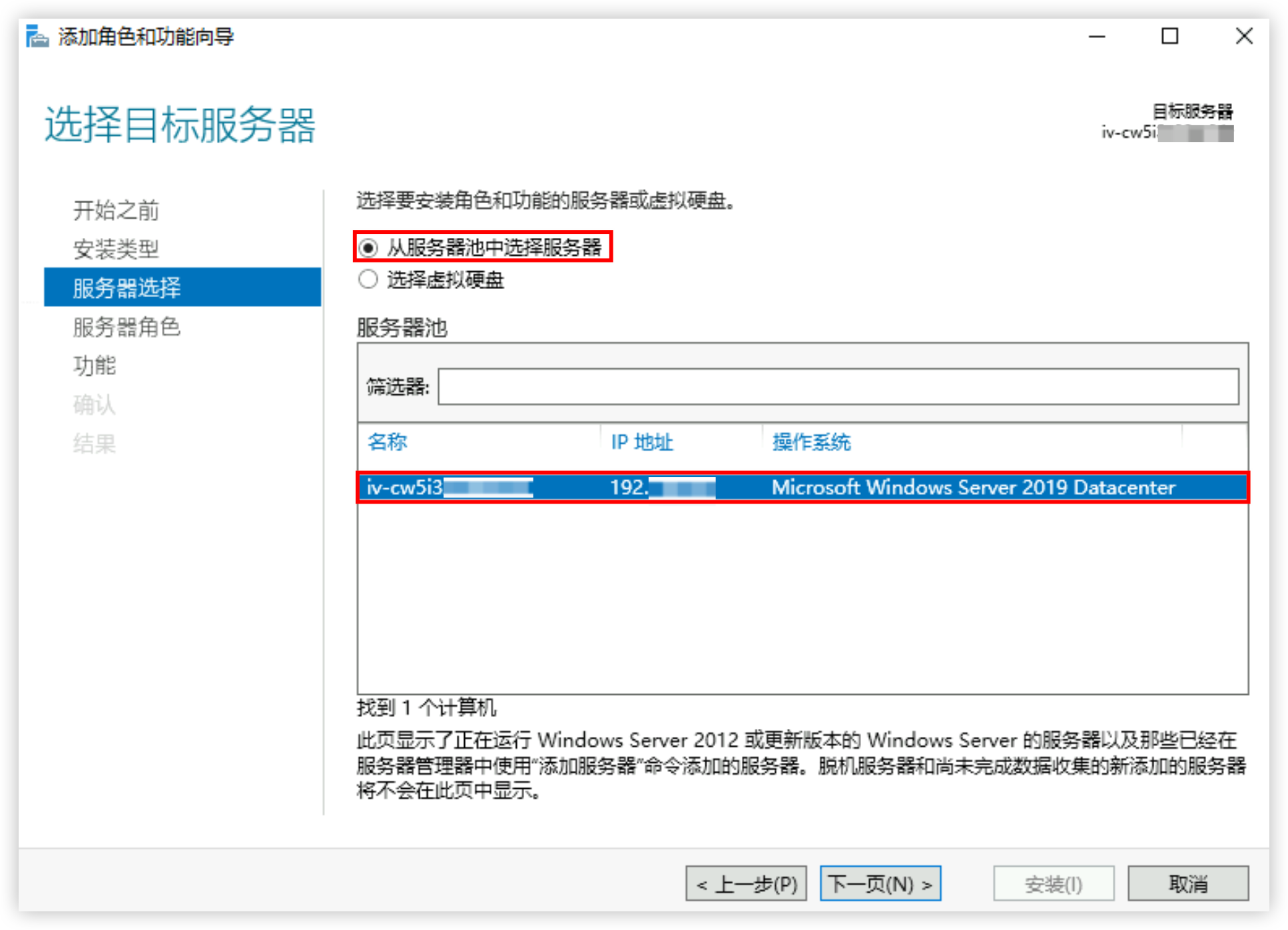Click the wizard icon in title bar
The height and width of the screenshot is (930, 1288).
37,37
